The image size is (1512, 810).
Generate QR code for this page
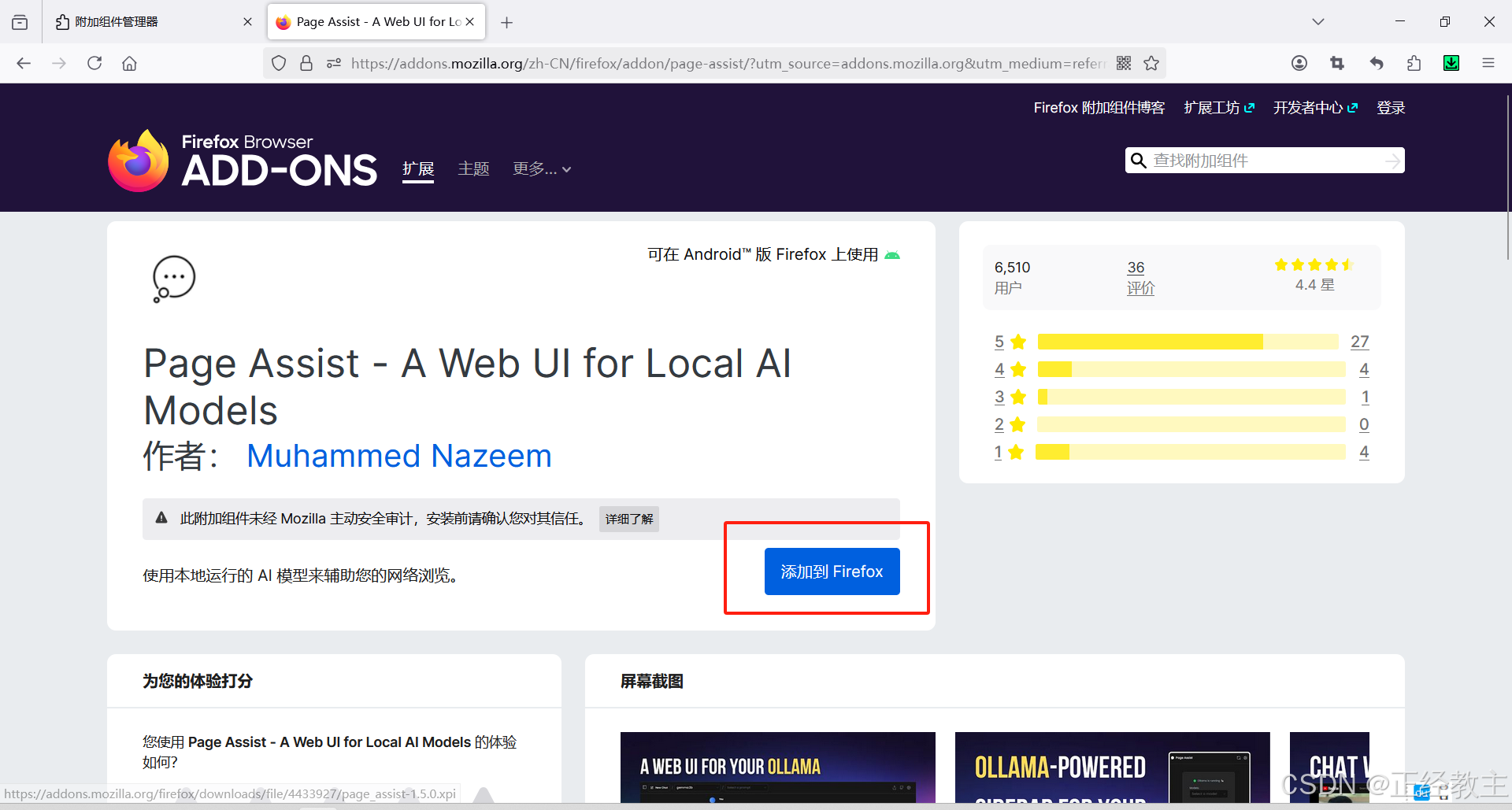(x=1124, y=63)
